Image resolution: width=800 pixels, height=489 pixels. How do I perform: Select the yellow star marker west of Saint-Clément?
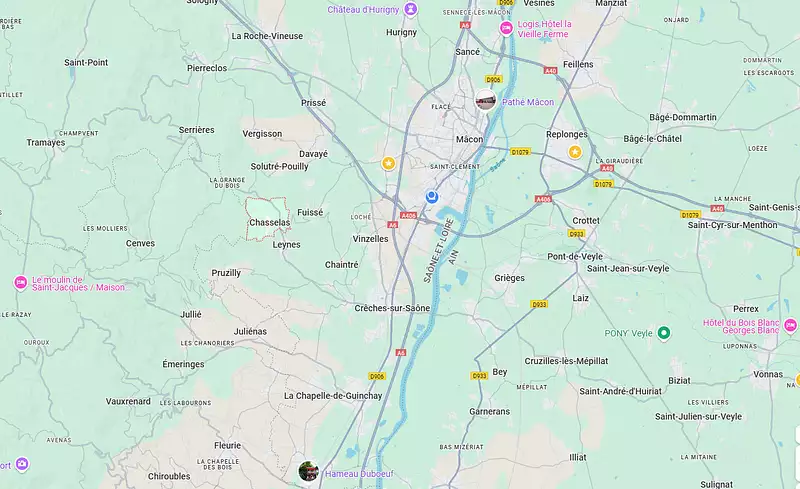[388, 163]
